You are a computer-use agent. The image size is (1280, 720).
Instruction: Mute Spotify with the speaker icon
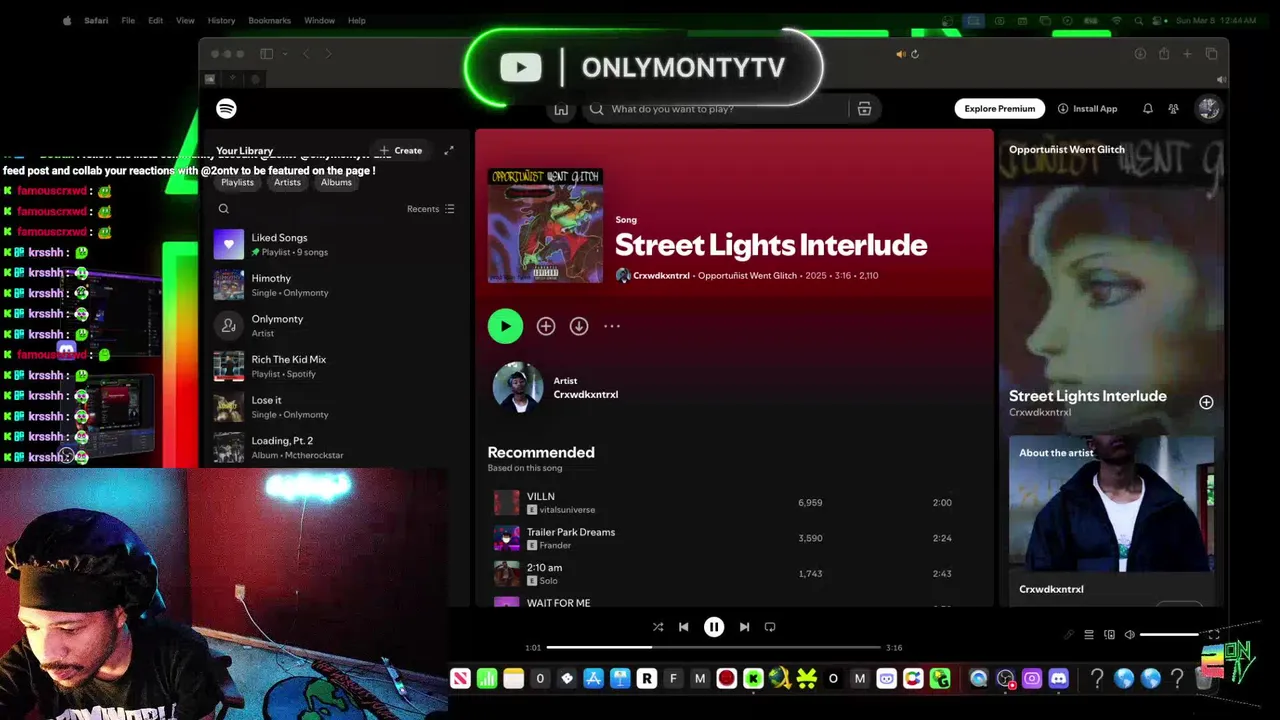[x=1130, y=635]
